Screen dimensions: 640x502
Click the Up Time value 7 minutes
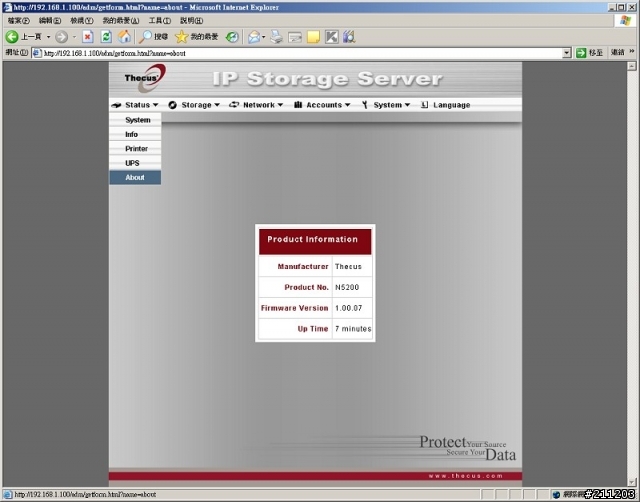click(x=353, y=329)
